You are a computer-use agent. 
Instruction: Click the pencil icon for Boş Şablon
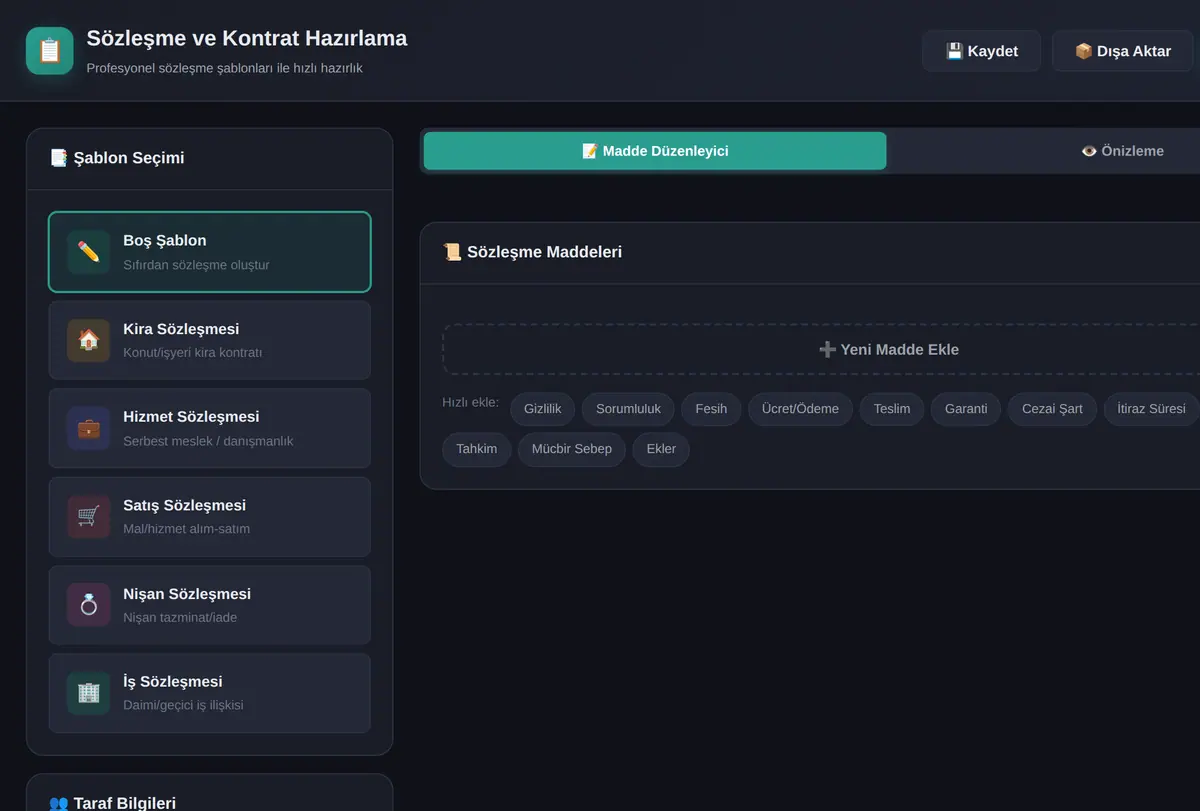pos(89,252)
